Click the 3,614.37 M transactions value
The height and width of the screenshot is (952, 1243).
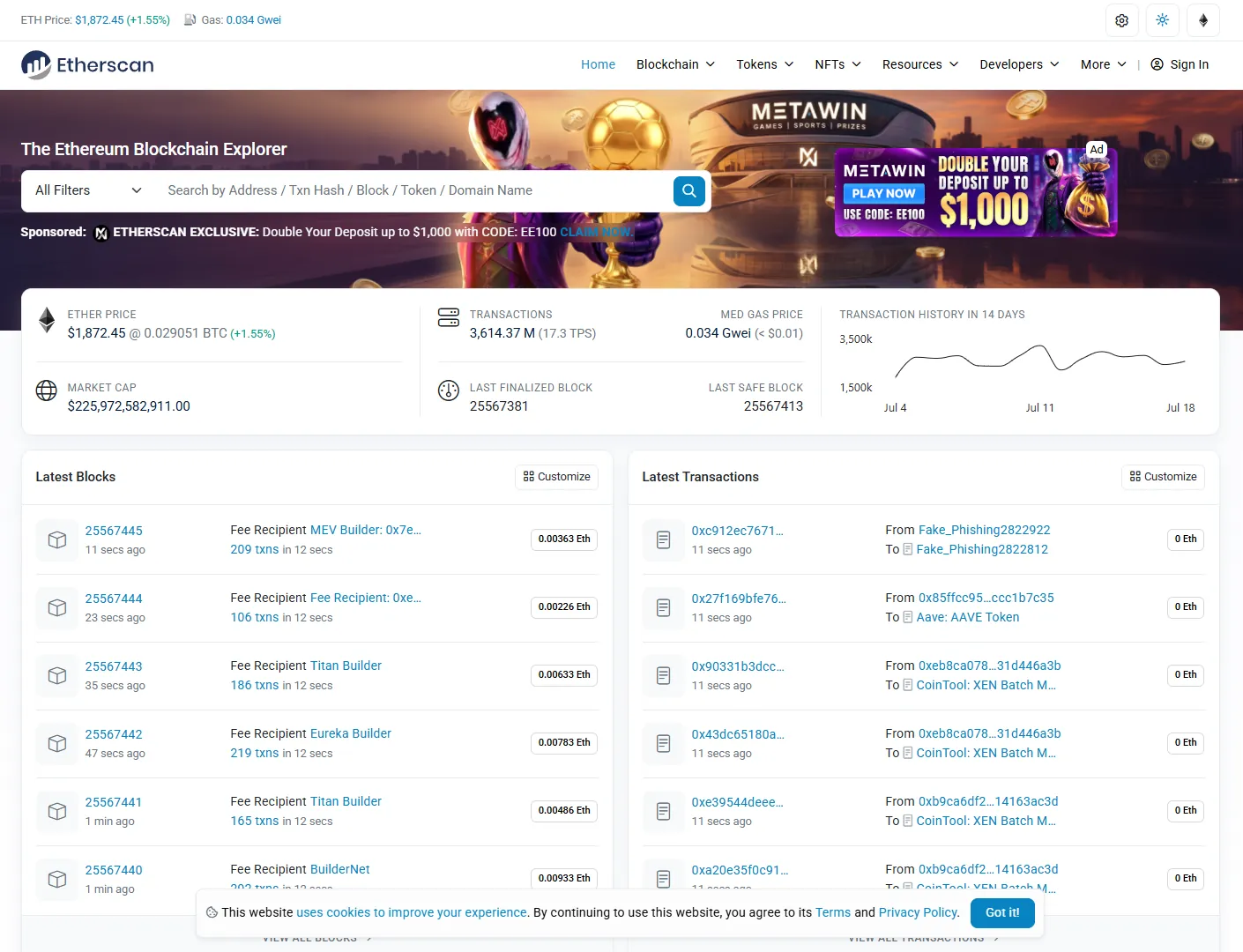click(x=502, y=333)
